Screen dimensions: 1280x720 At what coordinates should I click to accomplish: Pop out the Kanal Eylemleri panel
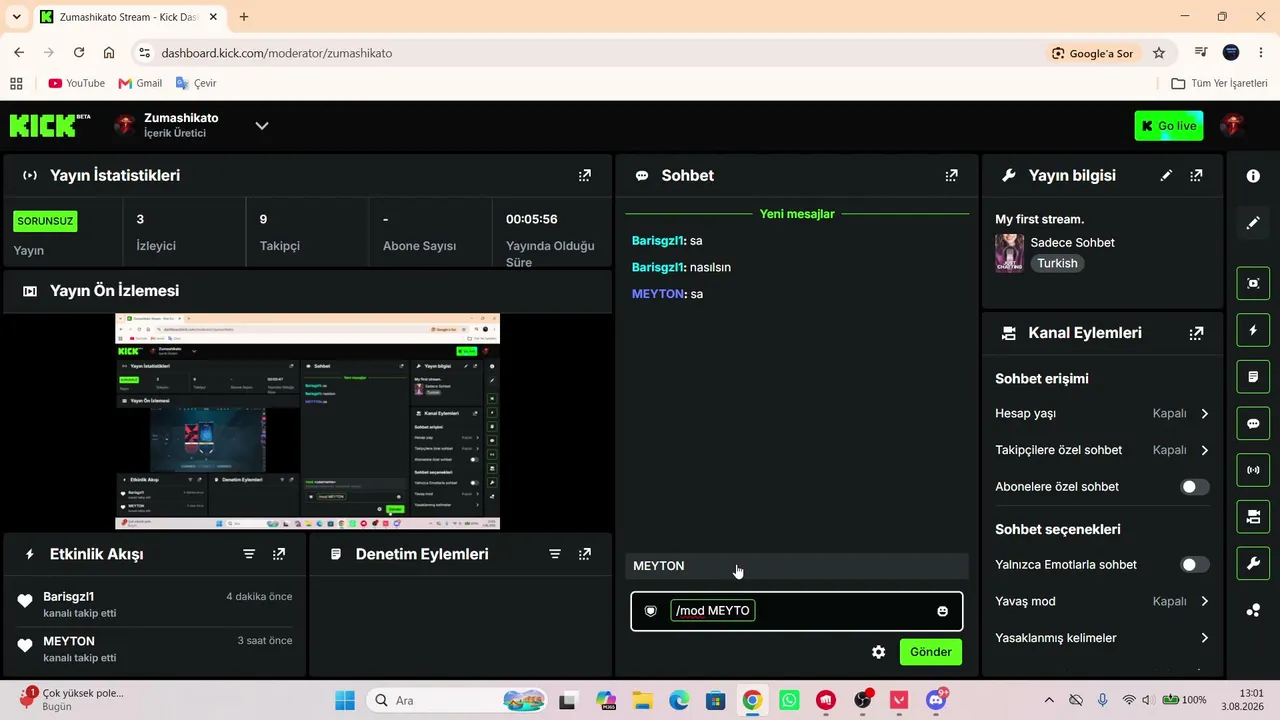1196,333
